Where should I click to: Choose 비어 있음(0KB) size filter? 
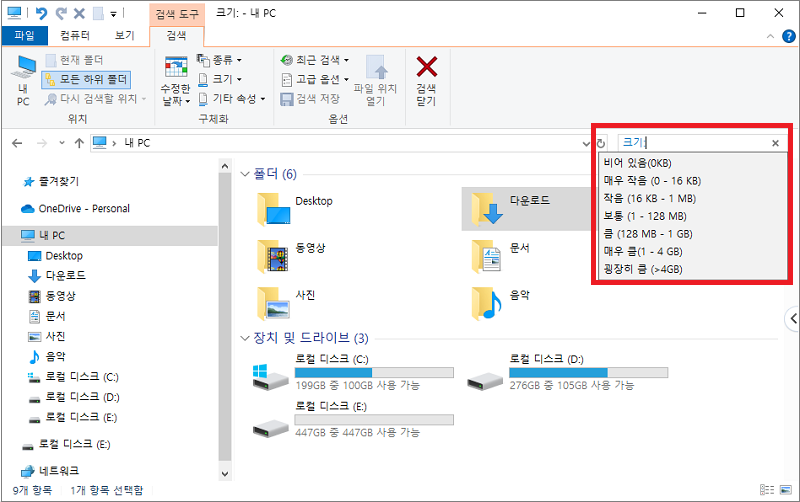click(692, 163)
